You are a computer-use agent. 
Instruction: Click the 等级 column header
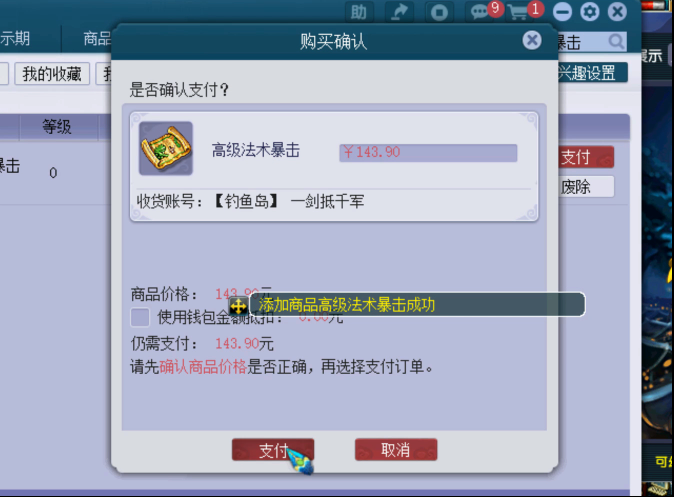click(57, 127)
